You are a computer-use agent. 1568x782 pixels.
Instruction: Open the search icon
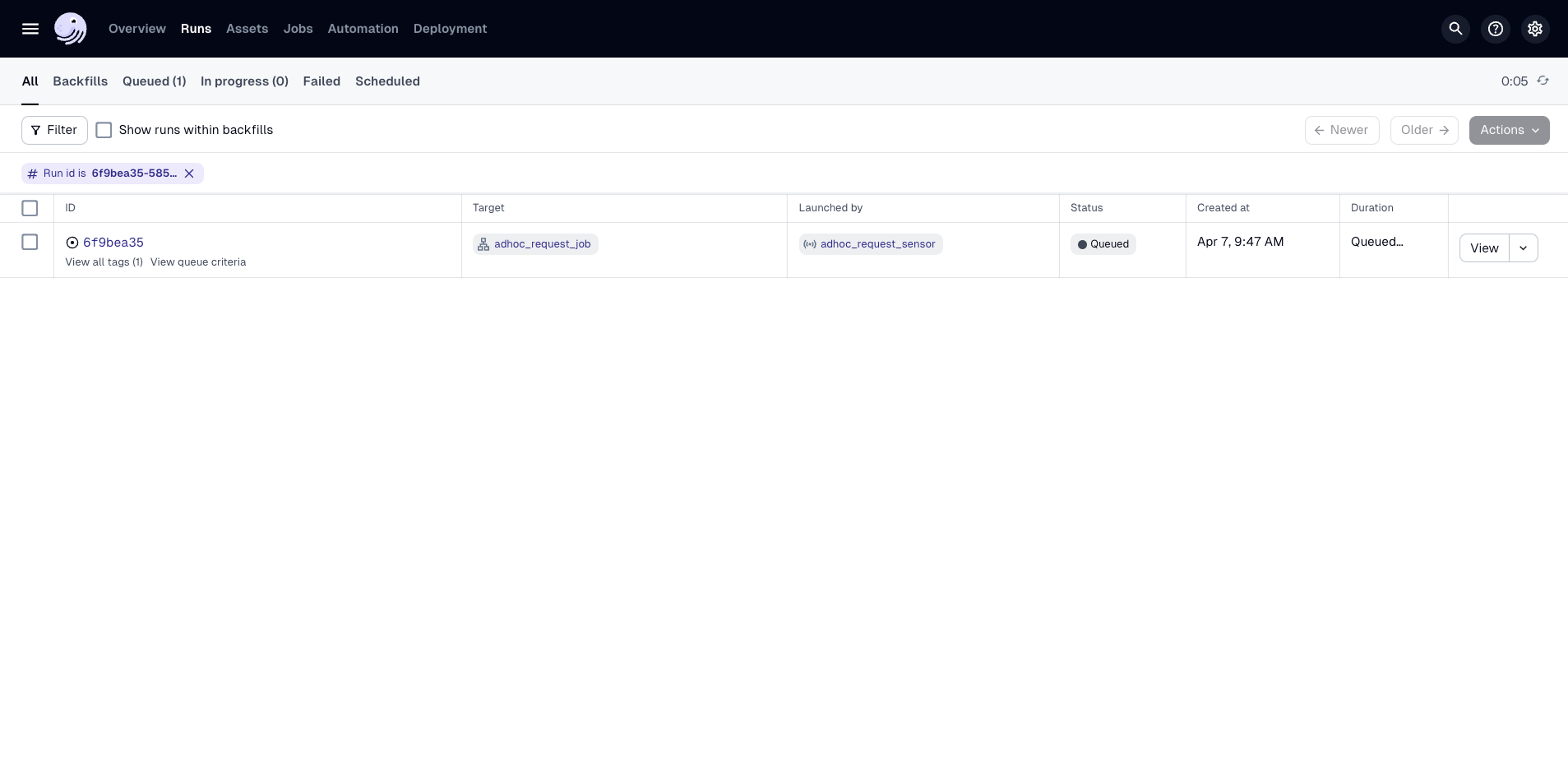coord(1454,28)
